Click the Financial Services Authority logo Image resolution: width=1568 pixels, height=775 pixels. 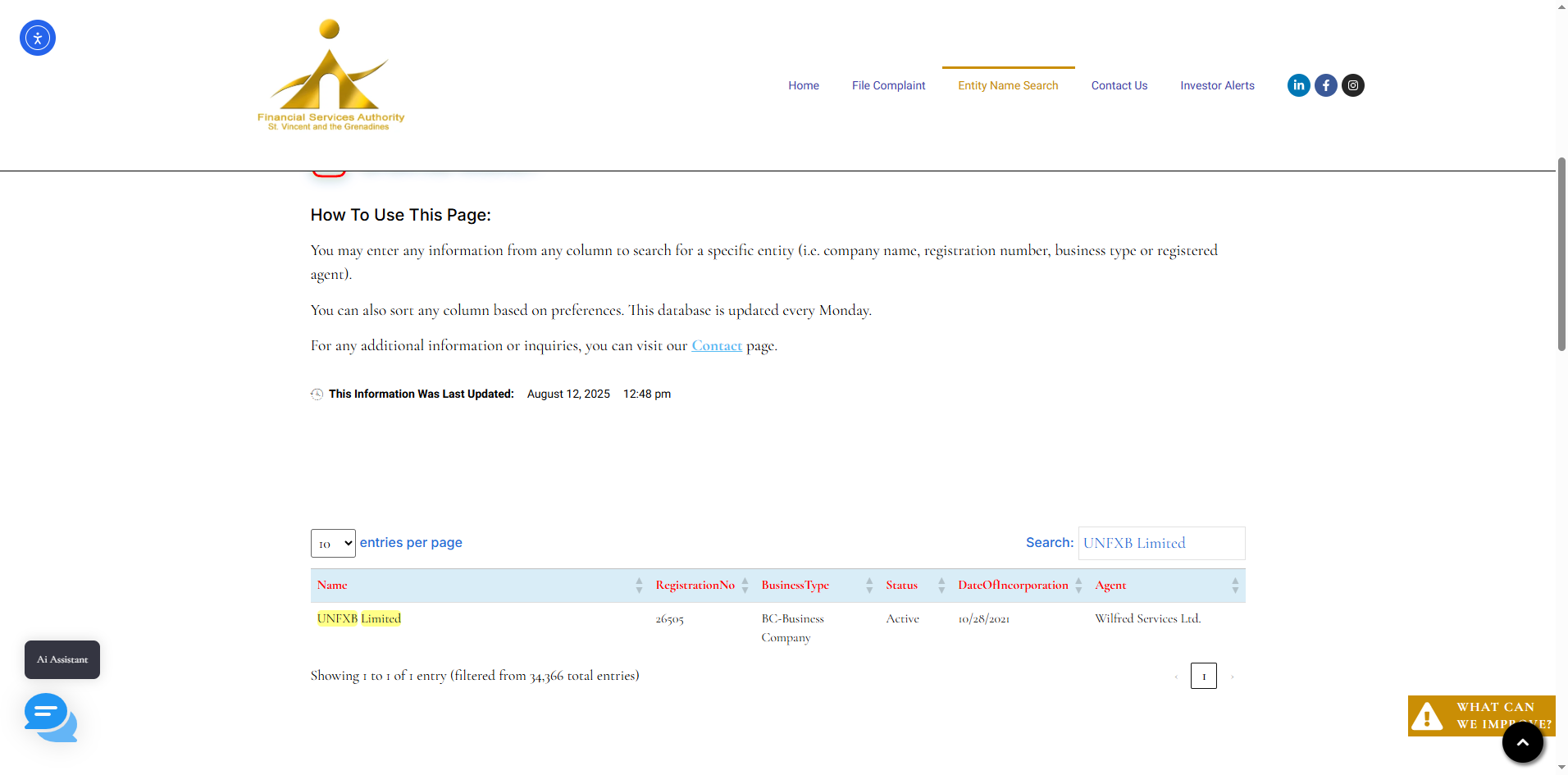click(330, 75)
